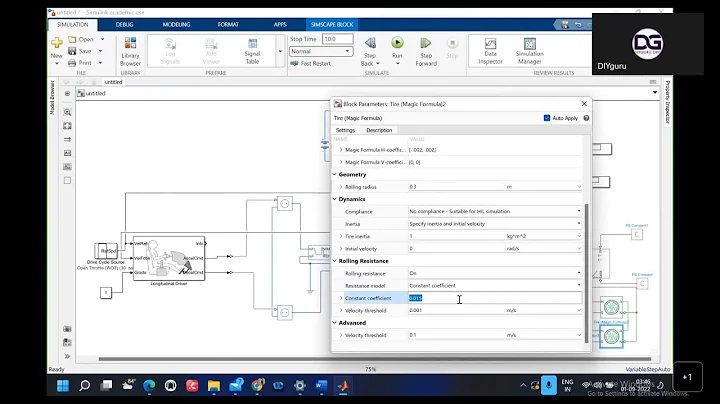Open the Resistance model dropdown

click(x=495, y=286)
